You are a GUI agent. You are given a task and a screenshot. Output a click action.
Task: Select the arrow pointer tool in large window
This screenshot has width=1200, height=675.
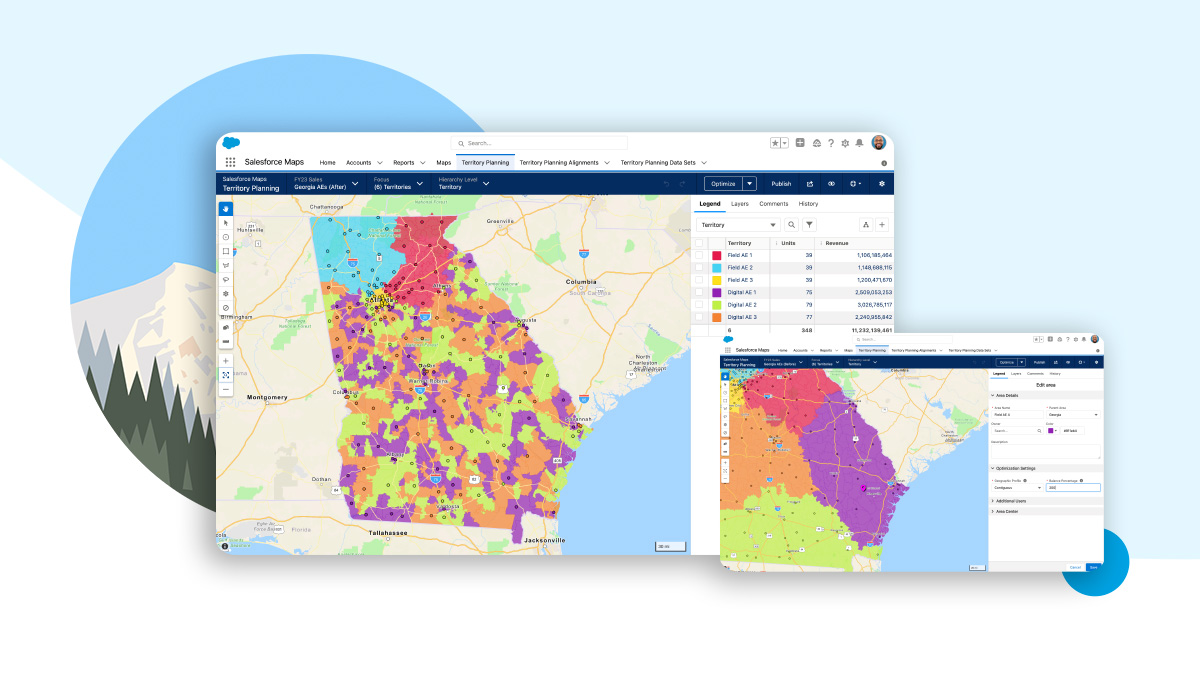(x=226, y=223)
